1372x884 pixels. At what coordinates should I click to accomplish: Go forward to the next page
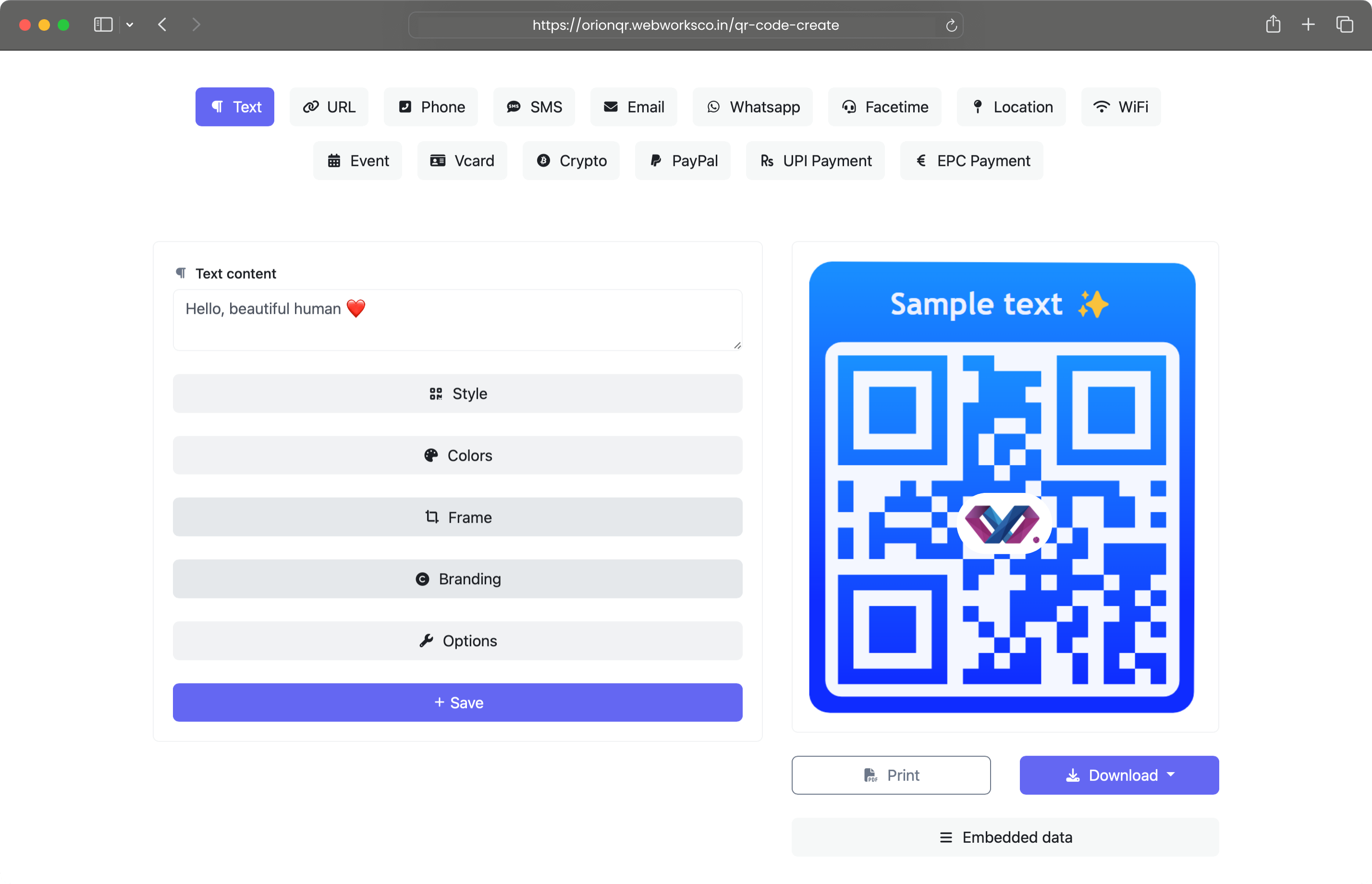pyautogui.click(x=196, y=25)
